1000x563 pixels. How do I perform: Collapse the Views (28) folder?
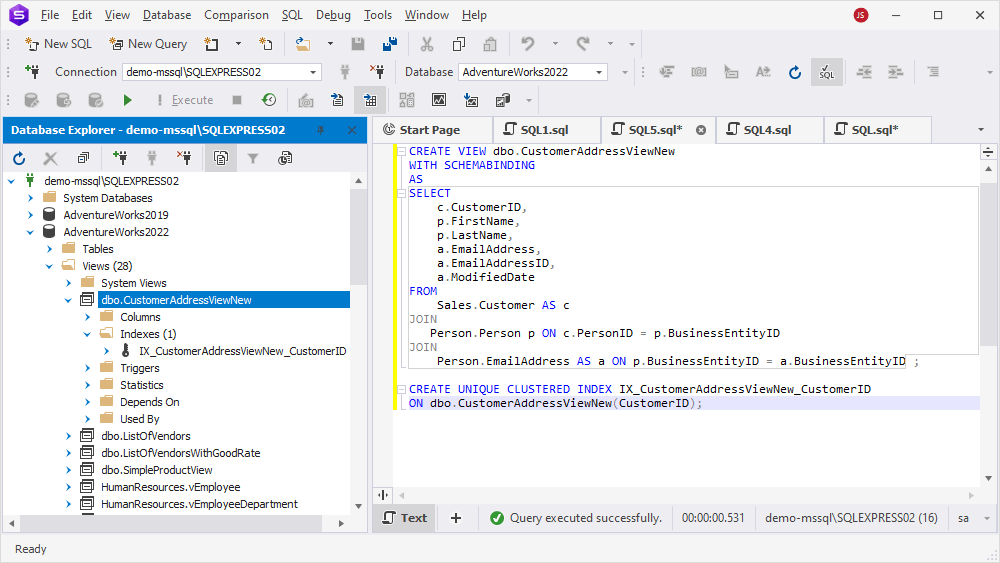point(50,267)
